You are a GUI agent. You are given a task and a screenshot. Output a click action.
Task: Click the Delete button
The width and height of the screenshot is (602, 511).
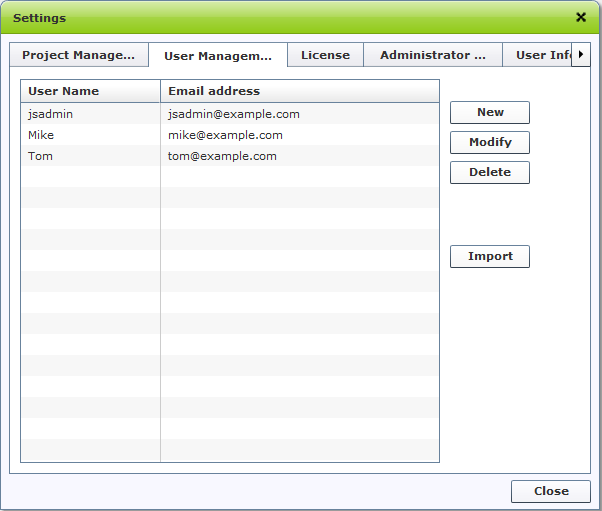(x=490, y=172)
